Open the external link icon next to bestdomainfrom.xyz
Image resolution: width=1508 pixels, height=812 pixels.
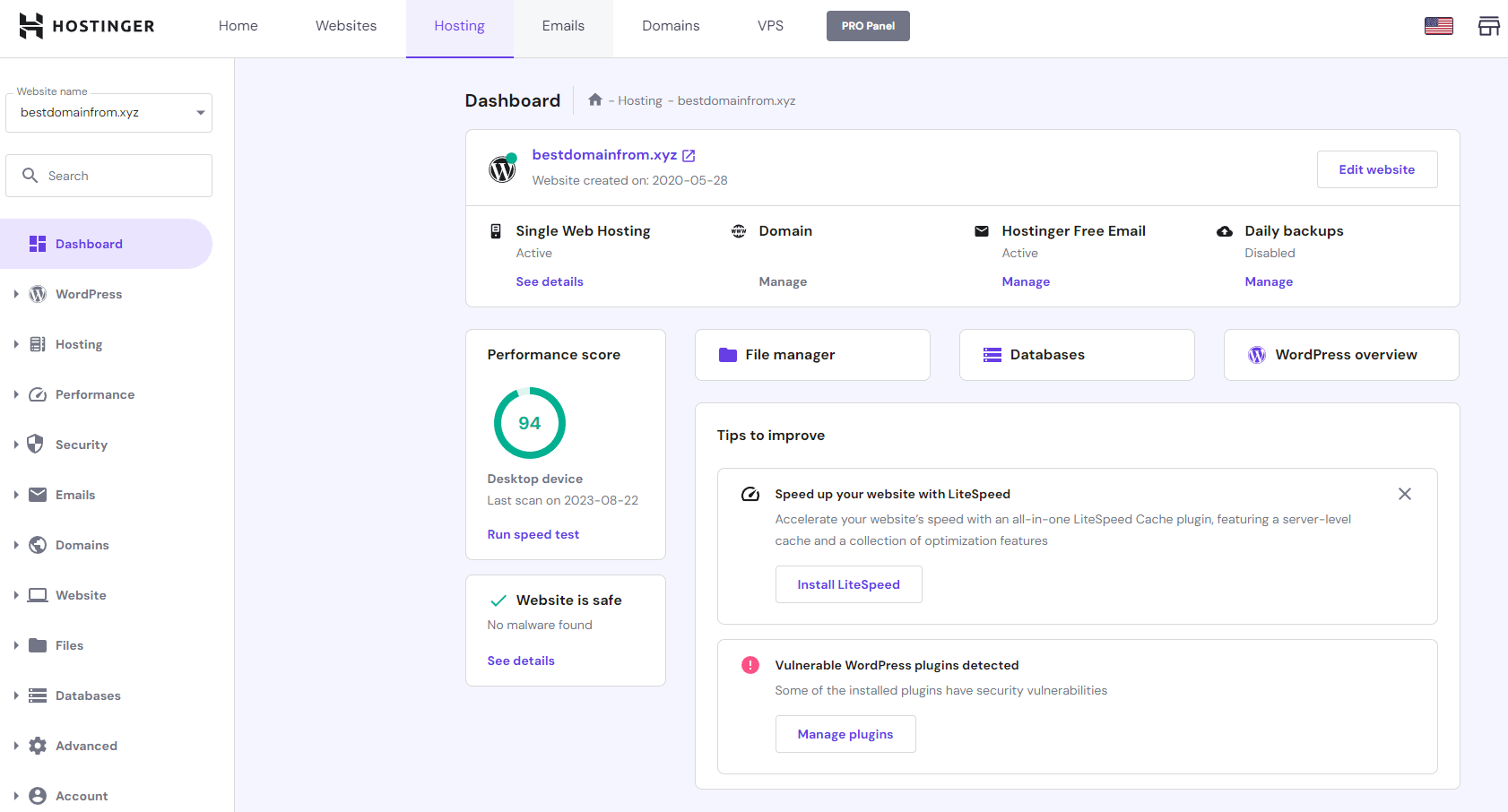(688, 154)
